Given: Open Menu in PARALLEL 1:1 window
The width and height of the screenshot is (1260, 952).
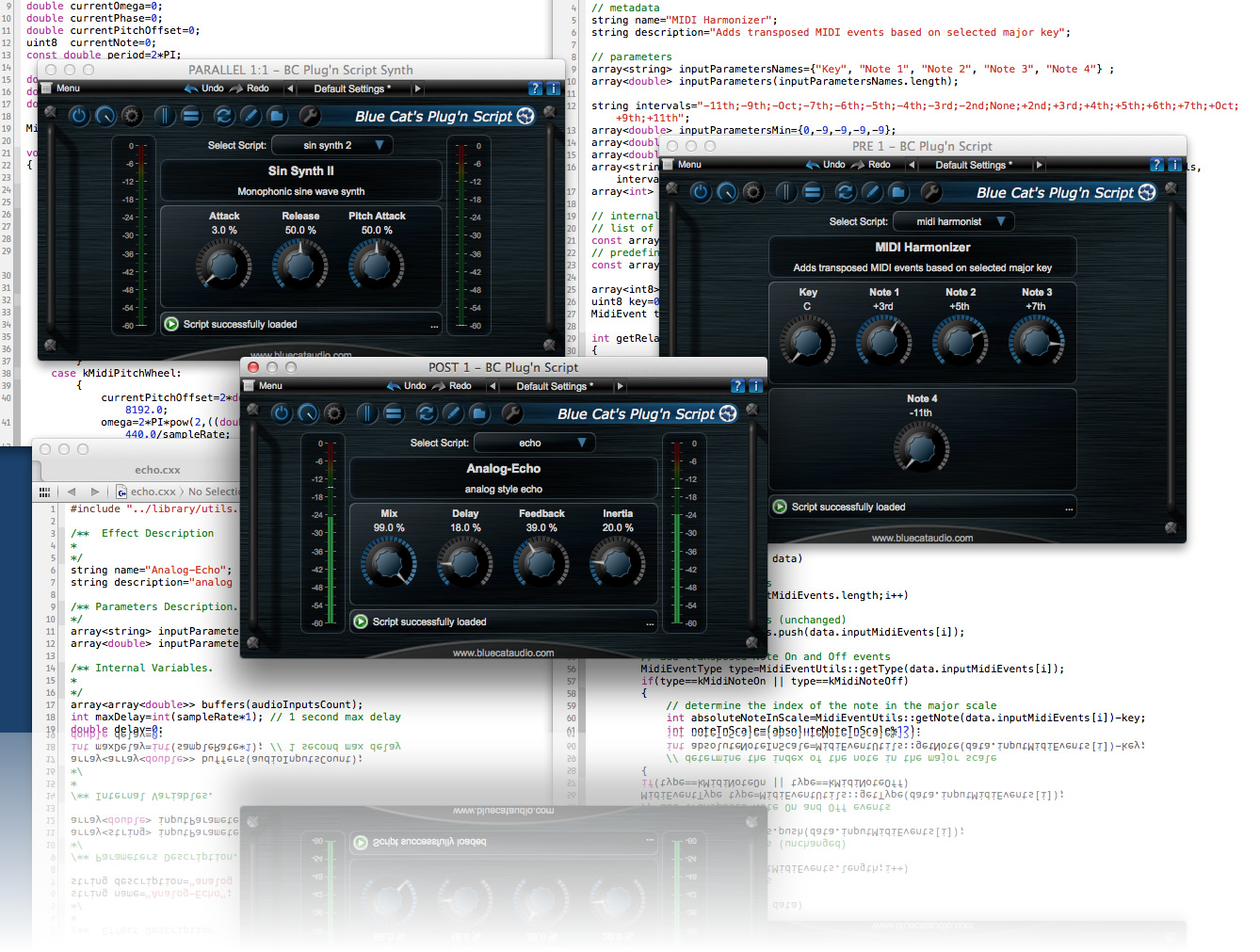Looking at the screenshot, I should 61,89.
